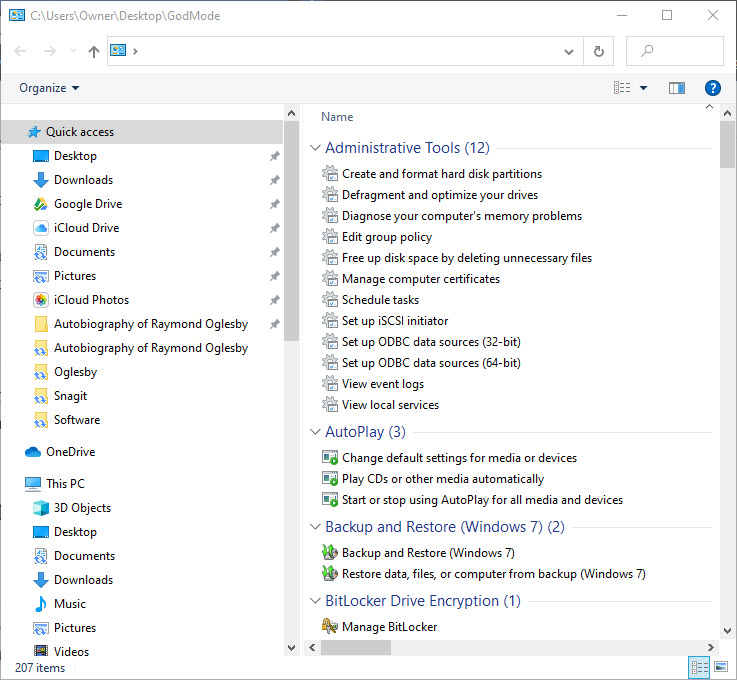
Task: Open Defragment and optimize your drives
Action: pos(439,195)
